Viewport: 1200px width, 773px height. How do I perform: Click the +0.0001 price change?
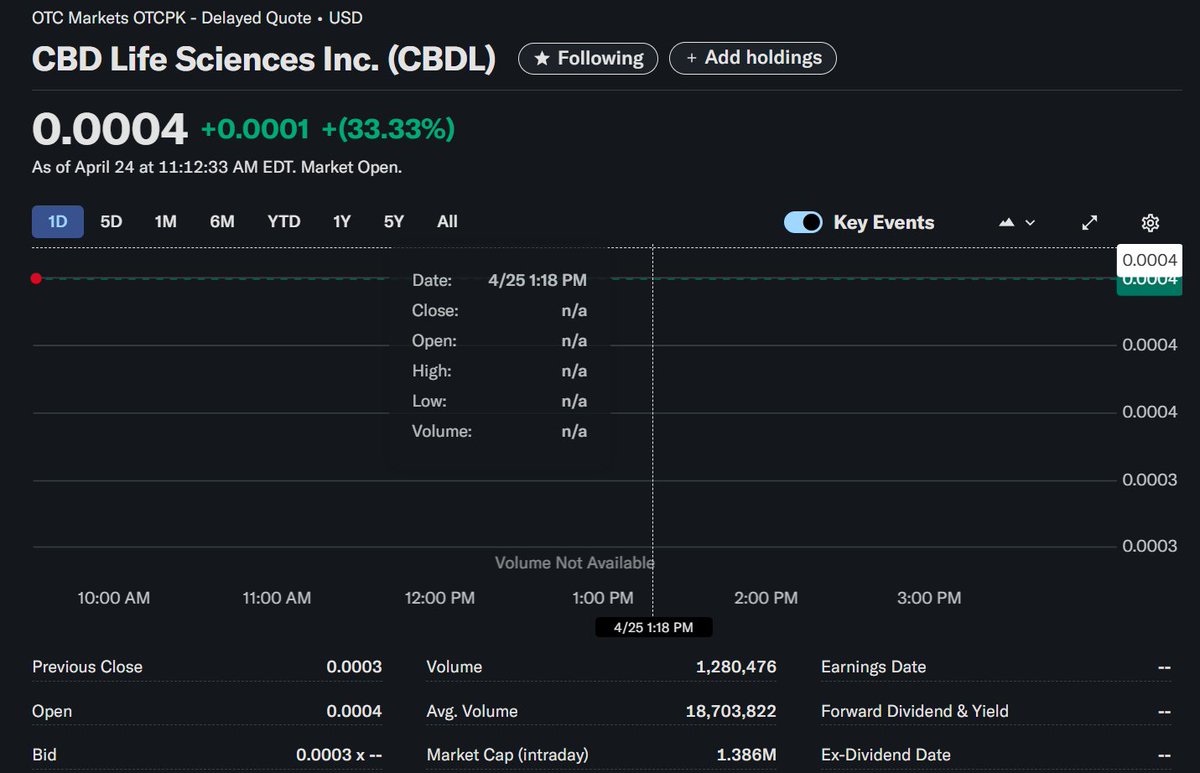click(256, 129)
